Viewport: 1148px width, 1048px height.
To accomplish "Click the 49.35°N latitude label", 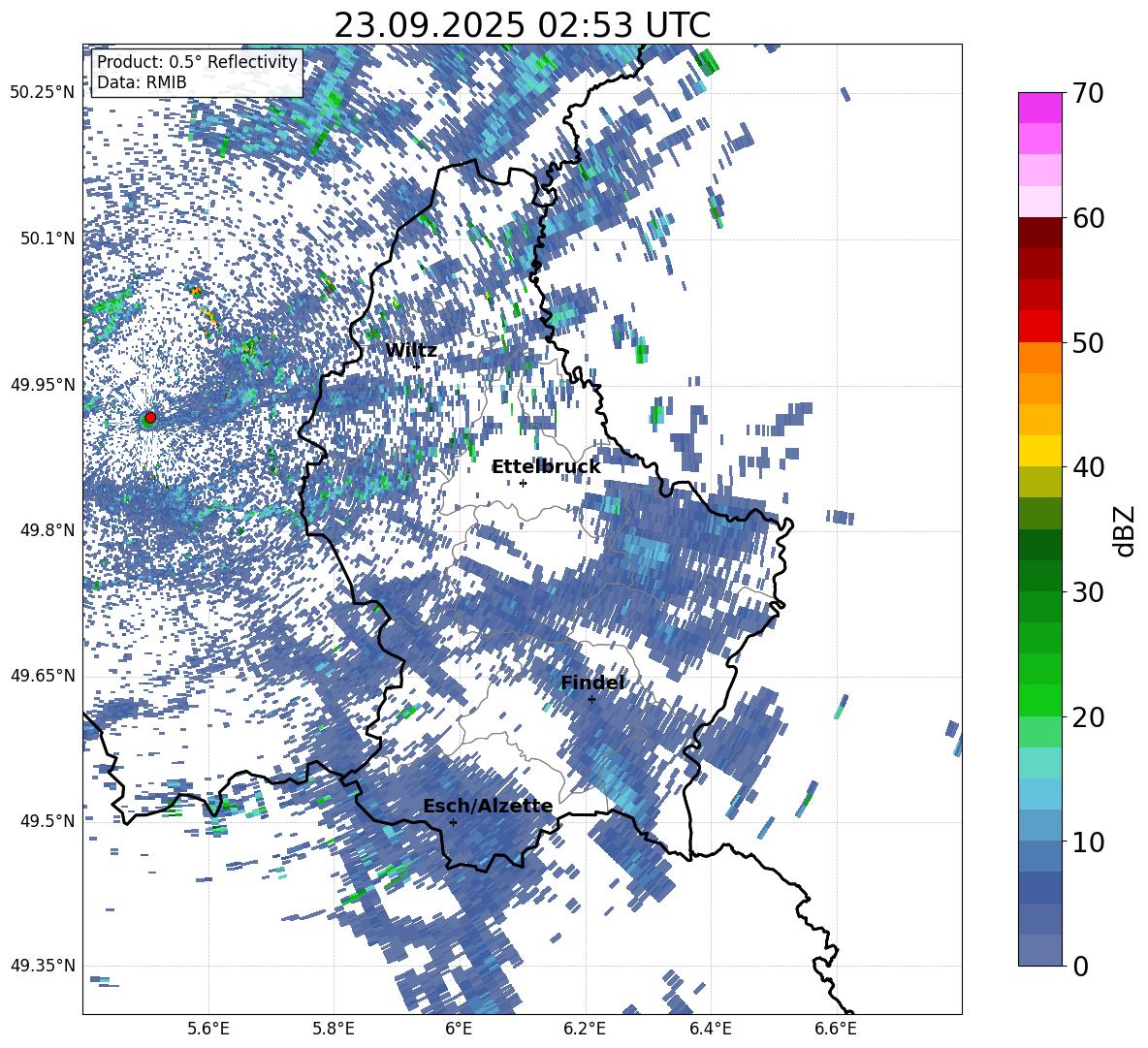I will tap(43, 966).
